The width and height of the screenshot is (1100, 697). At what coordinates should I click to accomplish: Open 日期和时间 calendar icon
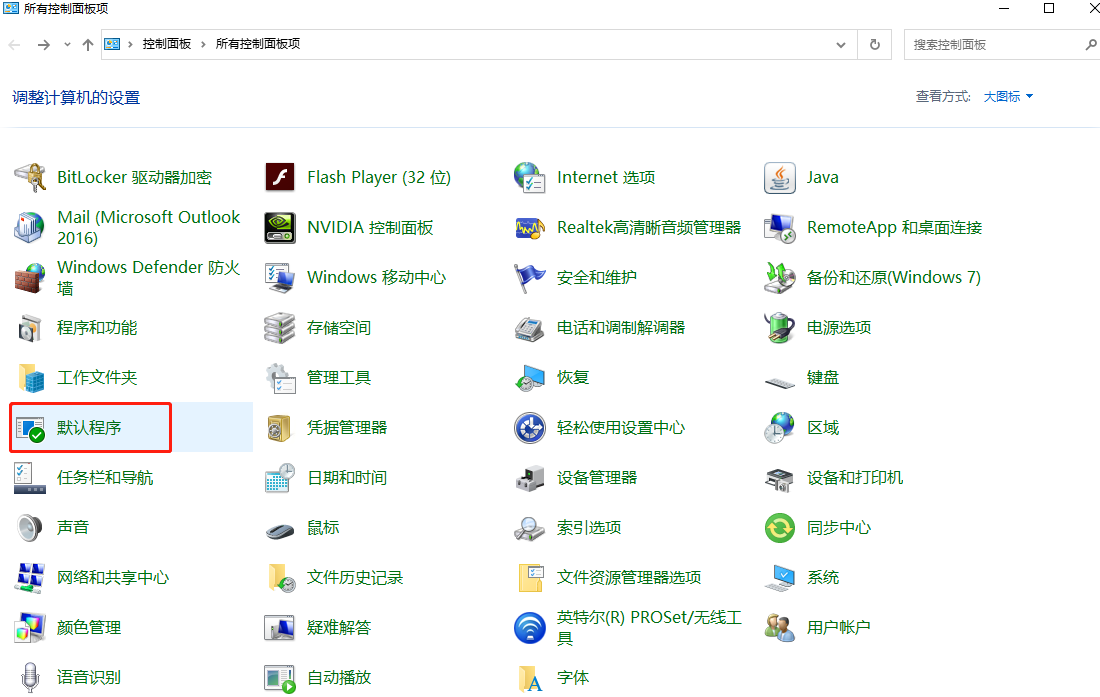click(x=280, y=478)
